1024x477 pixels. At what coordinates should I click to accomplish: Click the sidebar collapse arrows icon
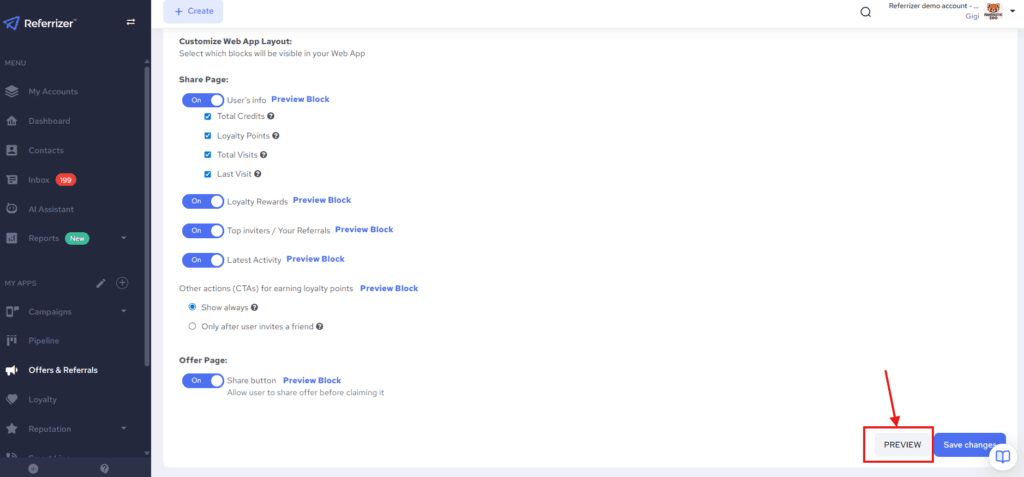[x=130, y=23]
